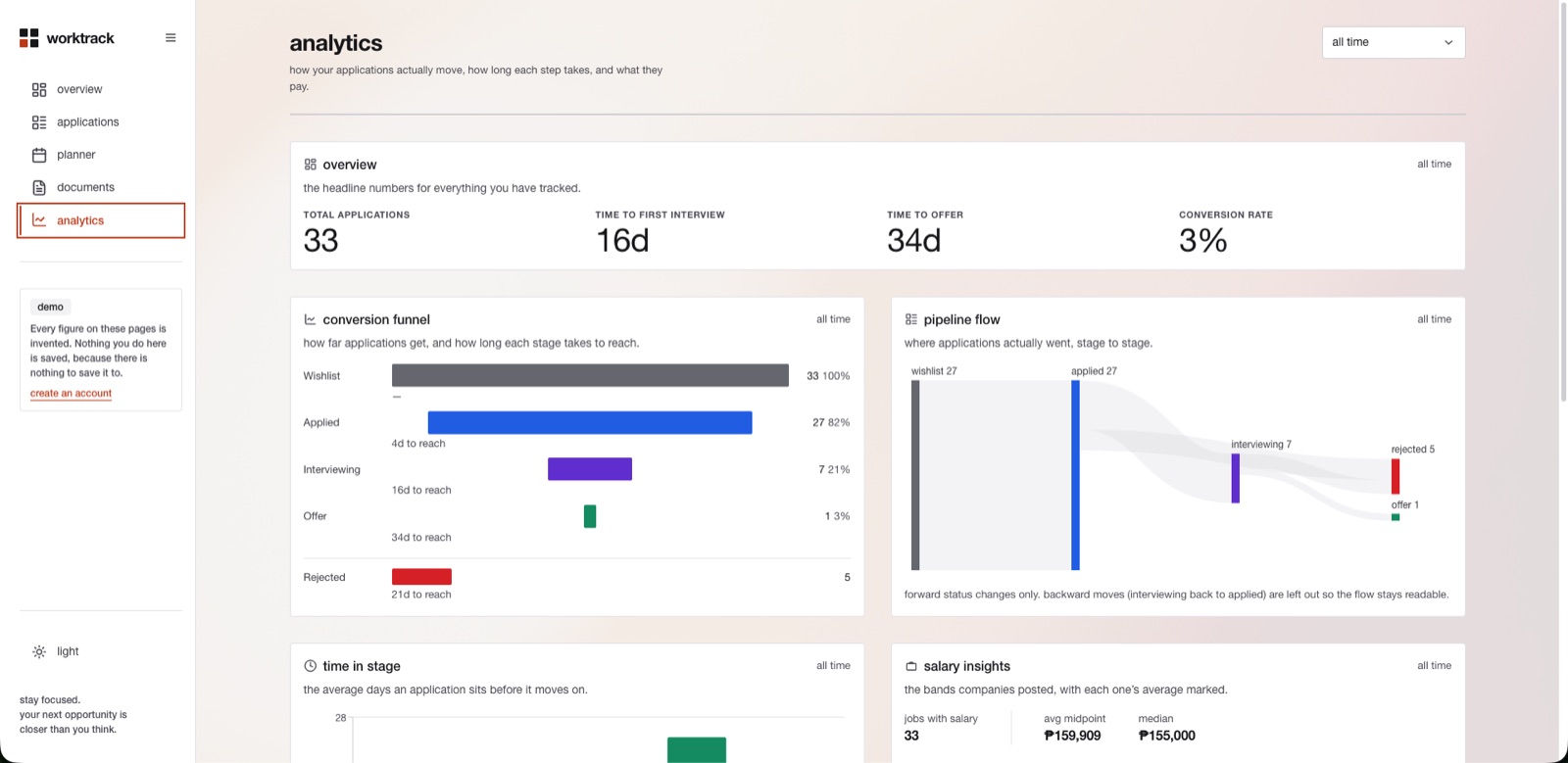Click the create an account link

click(x=71, y=394)
